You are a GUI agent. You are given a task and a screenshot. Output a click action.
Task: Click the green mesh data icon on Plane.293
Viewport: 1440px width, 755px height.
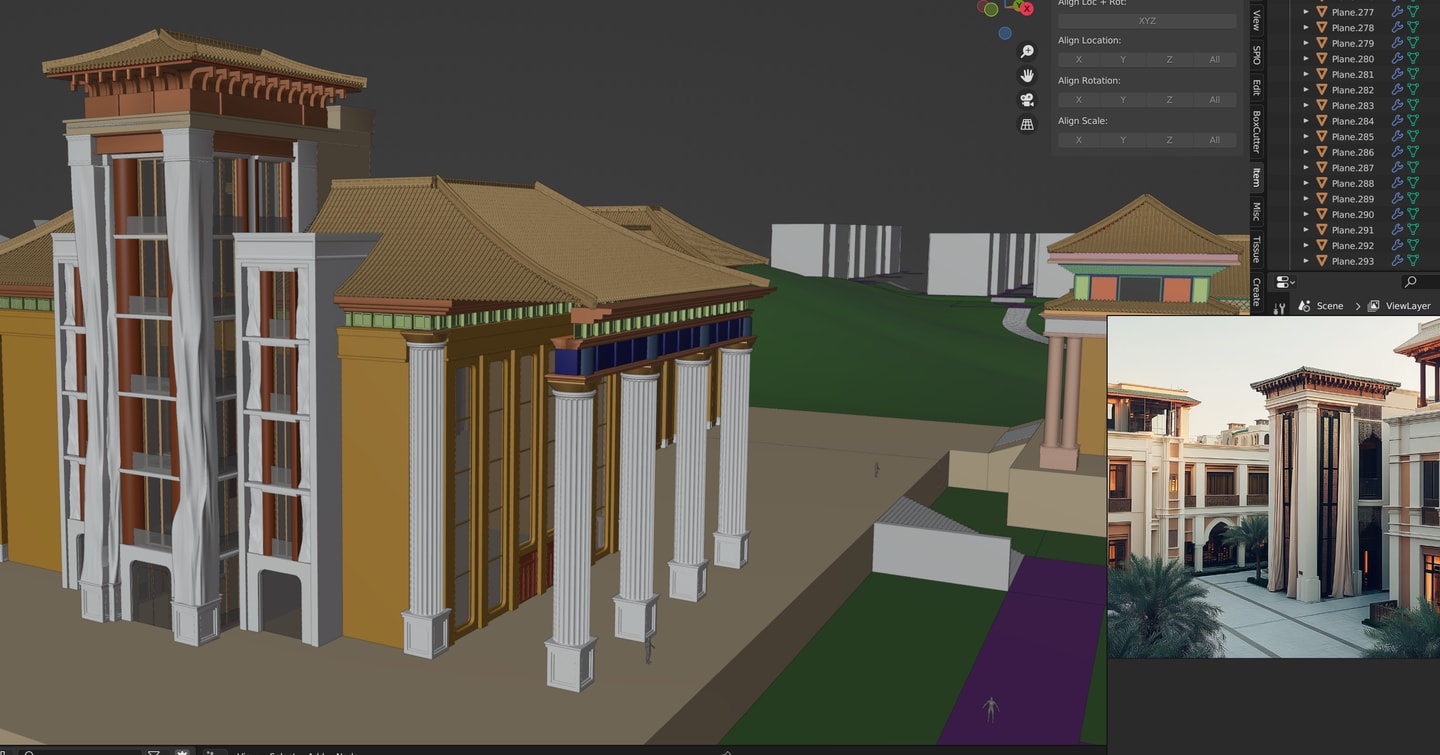click(1413, 261)
